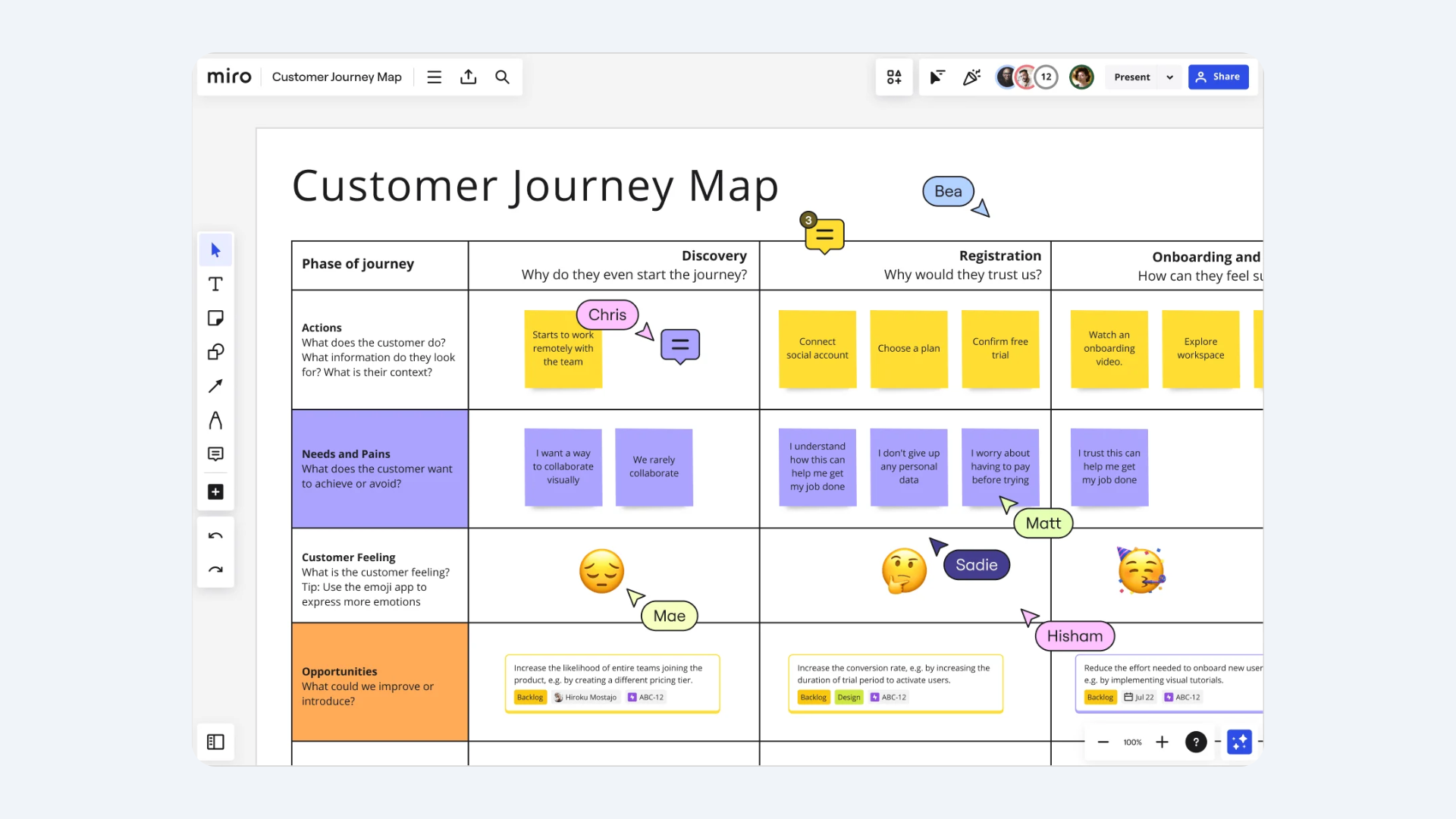Select the Shapes tool
Image resolution: width=1456 pixels, height=819 pixels.
tap(215, 352)
